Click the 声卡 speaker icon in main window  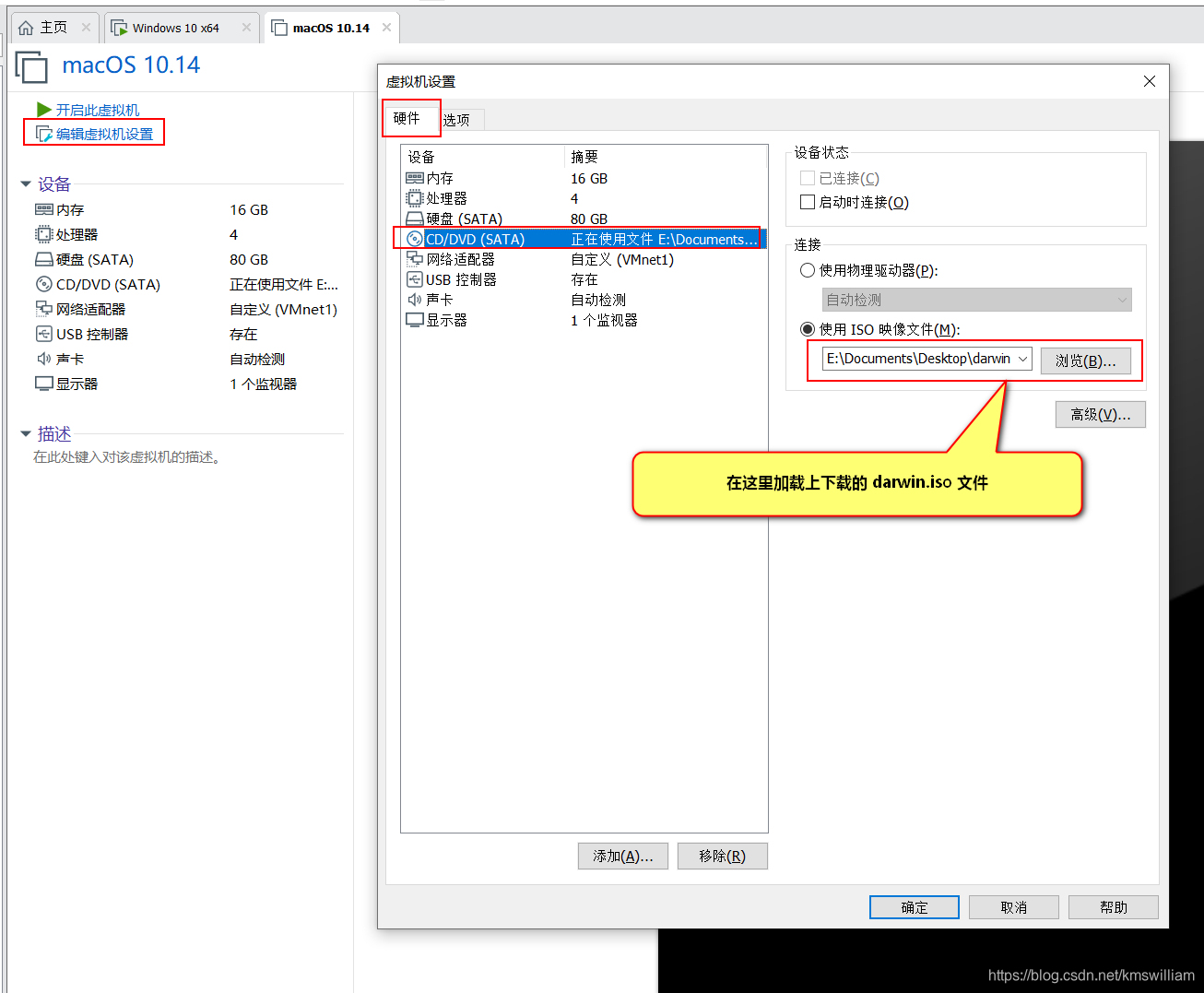[x=43, y=359]
